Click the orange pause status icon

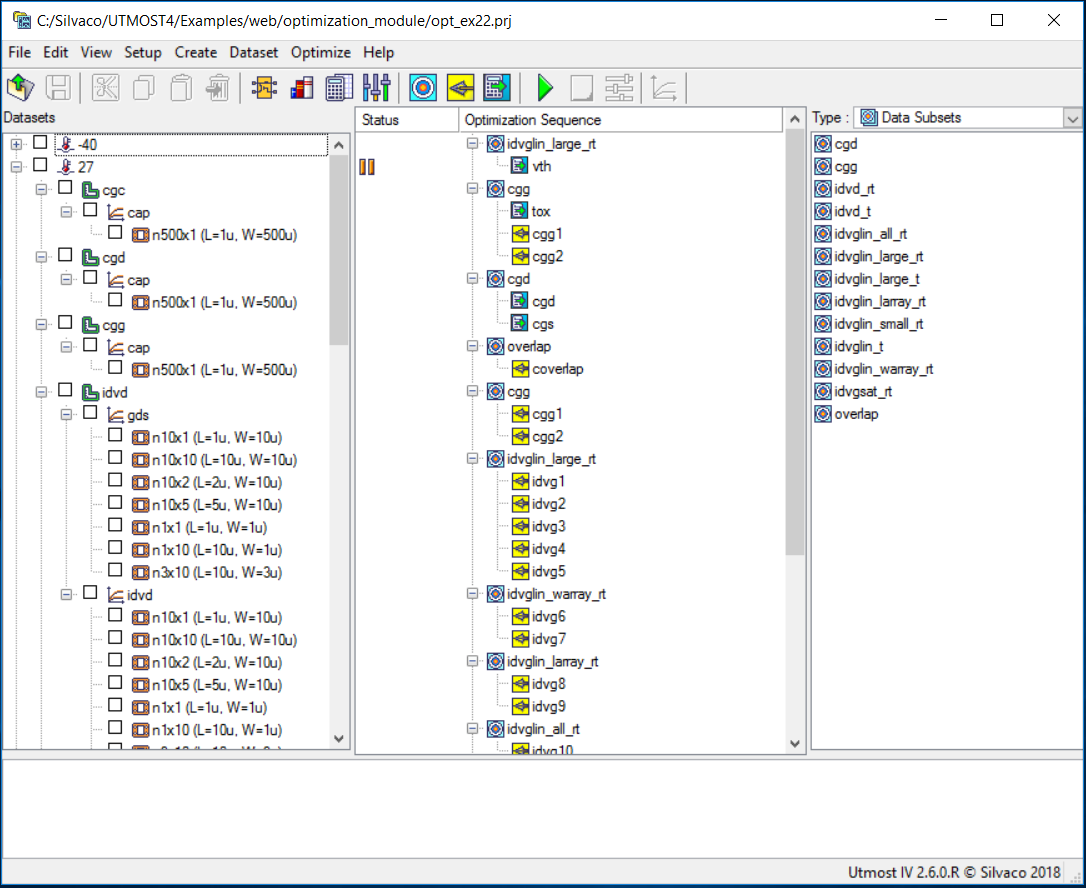coord(367,167)
